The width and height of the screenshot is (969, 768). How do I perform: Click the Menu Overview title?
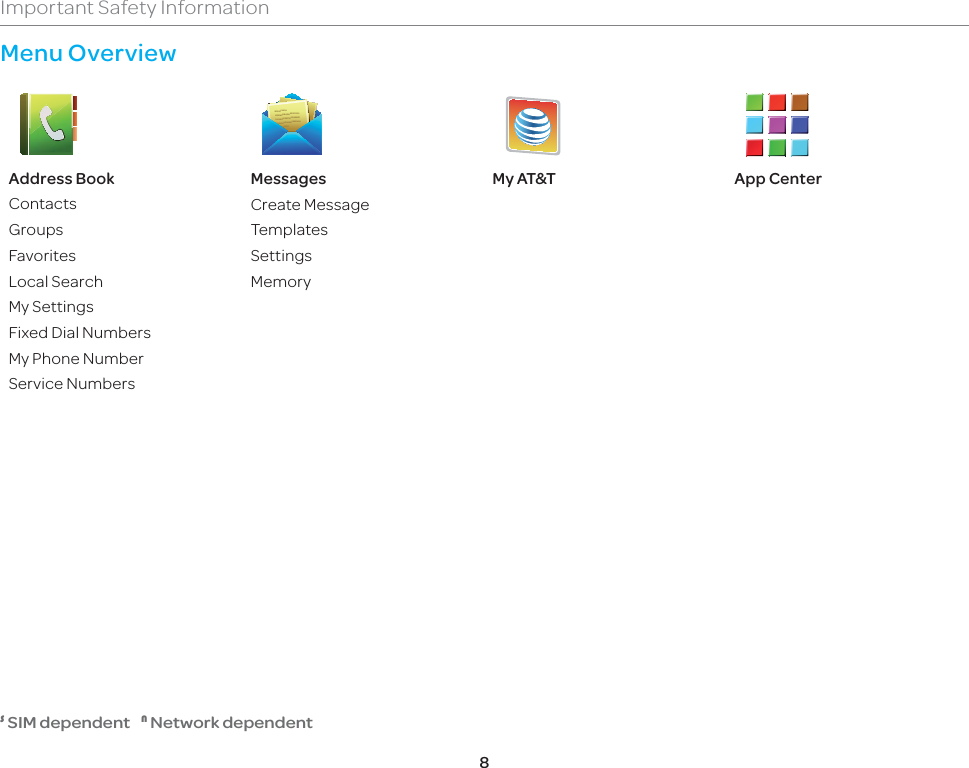[x=88, y=53]
